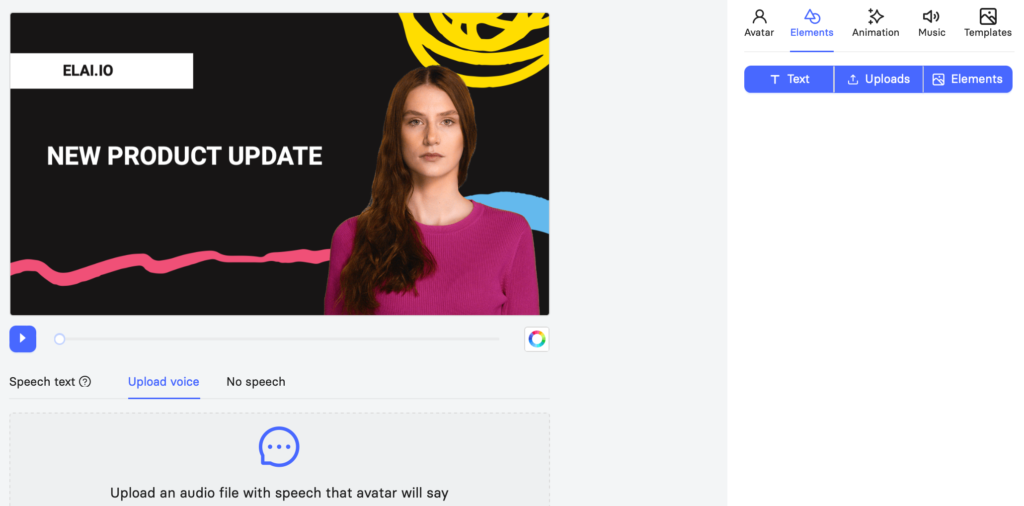
Task: Click the audio file upload drop area
Action: click(x=280, y=460)
